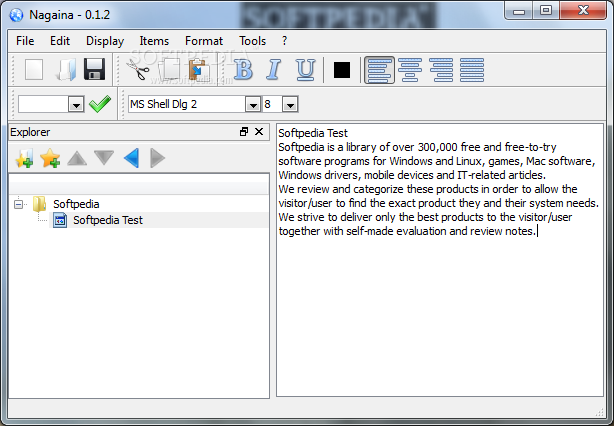Center the text alignment

click(410, 70)
